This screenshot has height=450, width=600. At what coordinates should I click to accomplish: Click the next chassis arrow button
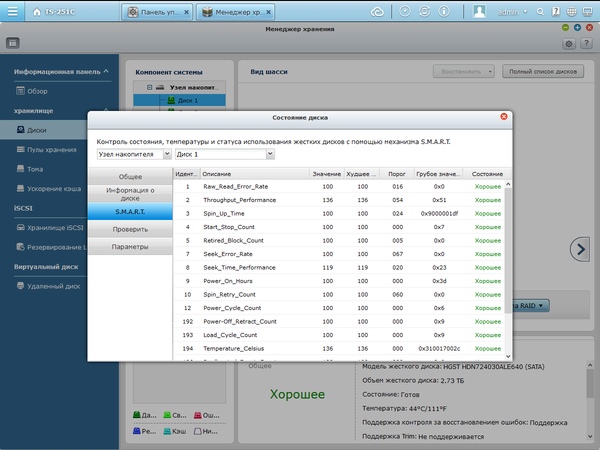coord(579,248)
